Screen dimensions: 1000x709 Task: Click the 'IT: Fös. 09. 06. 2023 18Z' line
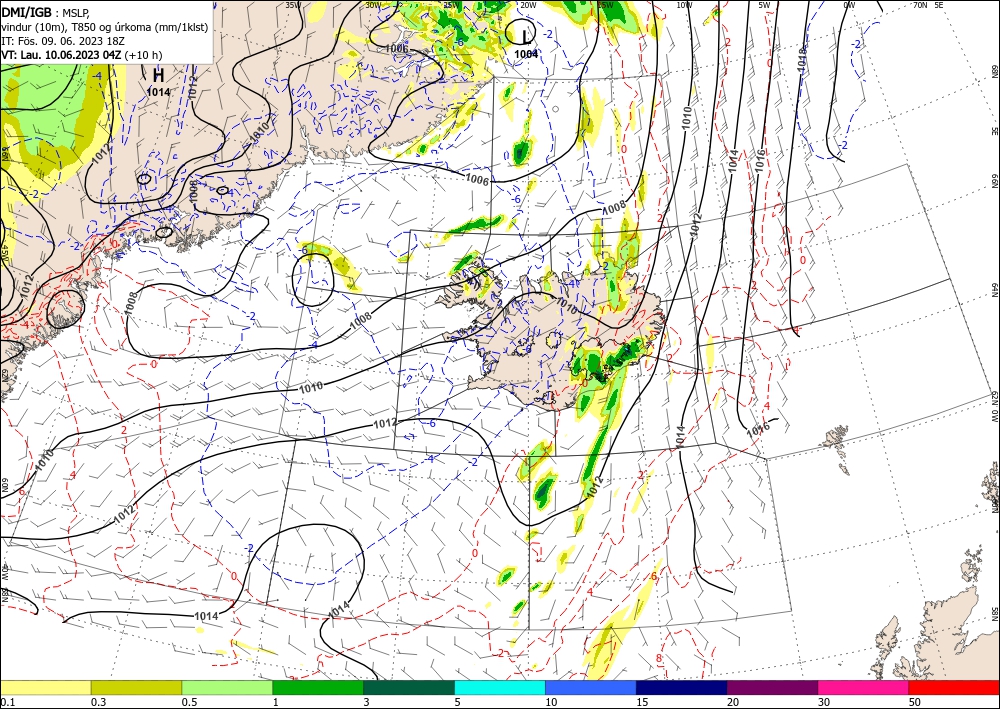tap(62, 41)
